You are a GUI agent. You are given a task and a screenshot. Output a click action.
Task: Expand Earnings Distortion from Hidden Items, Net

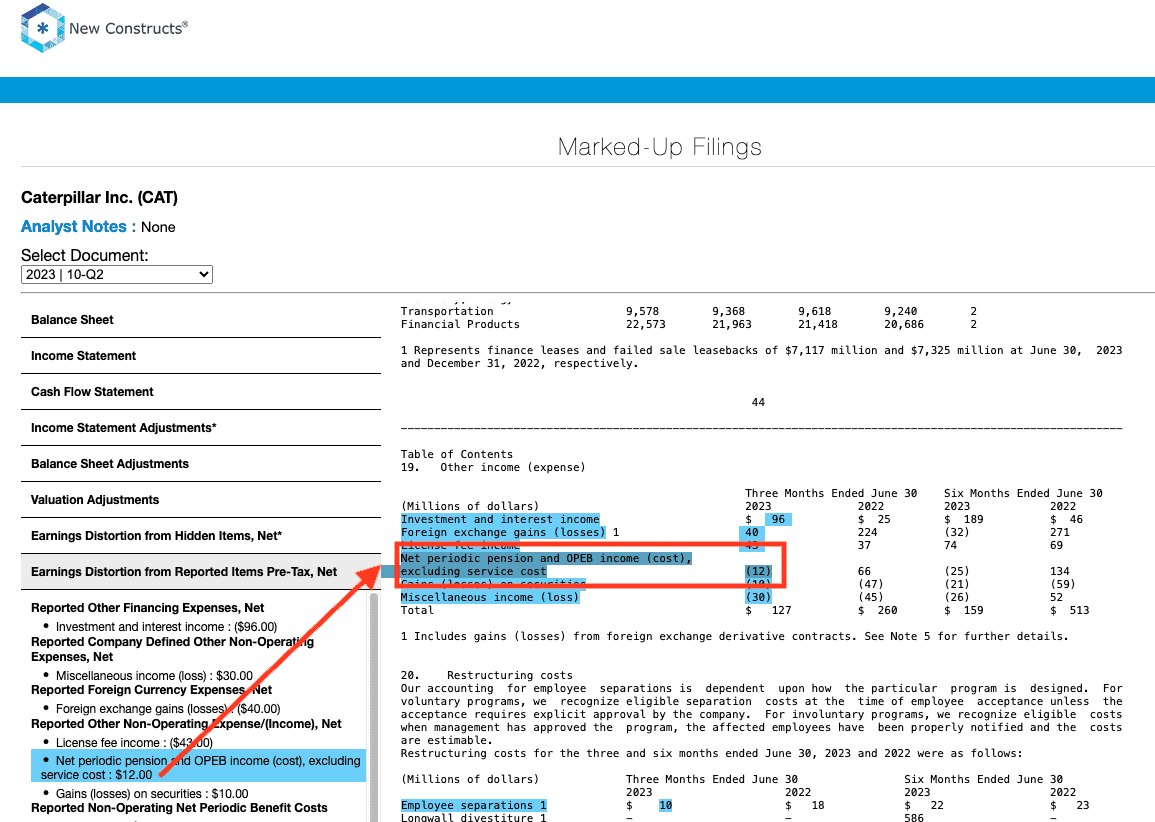201,536
